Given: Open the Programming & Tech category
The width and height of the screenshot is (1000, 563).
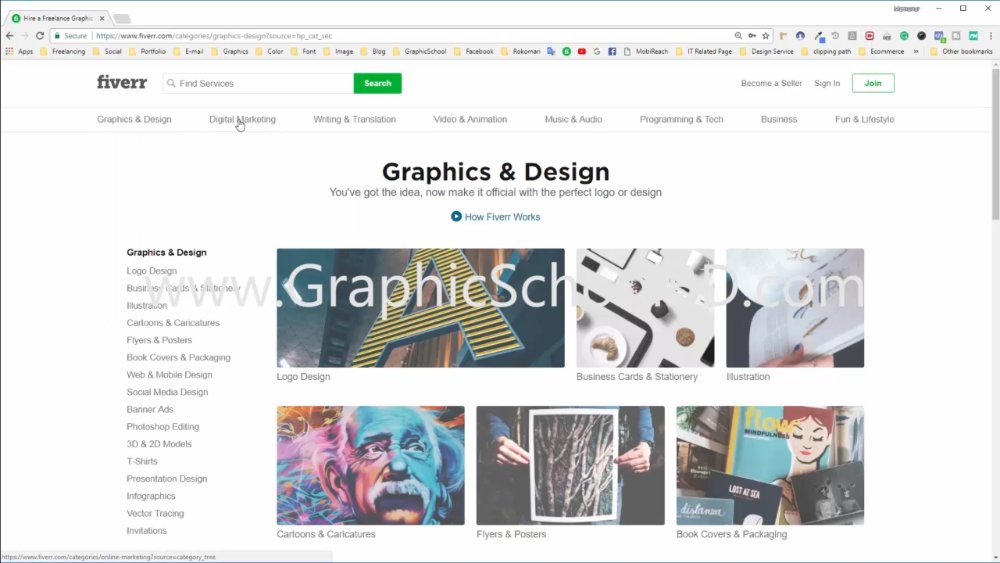Looking at the screenshot, I should click(x=681, y=119).
